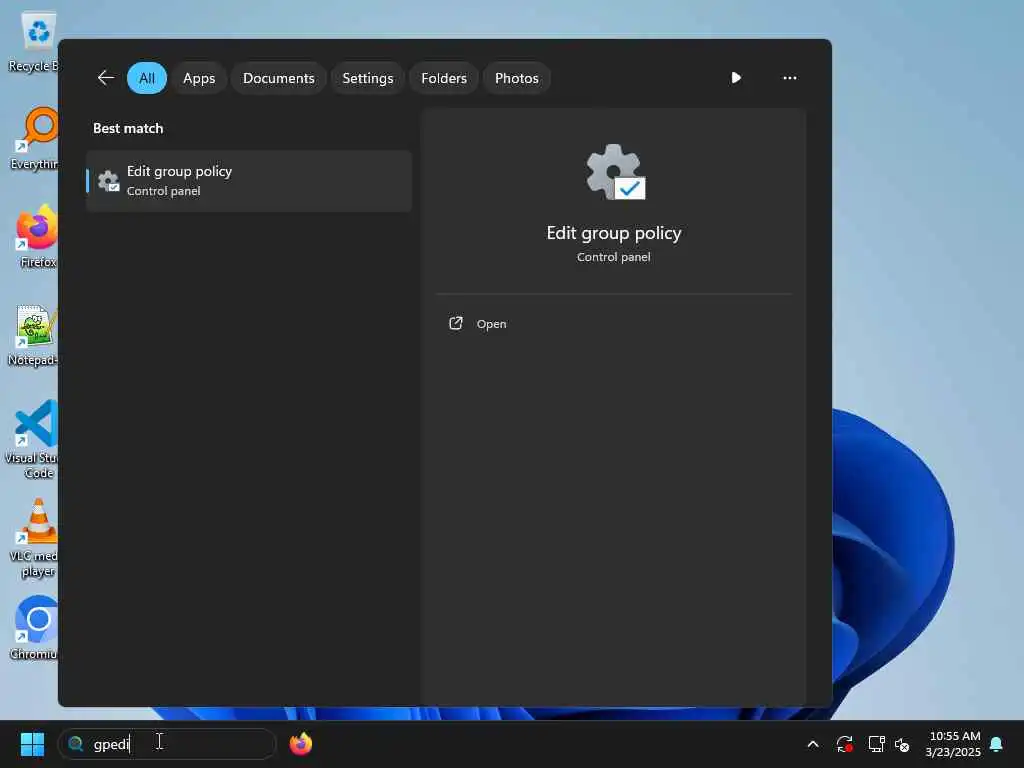
Task: Switch to the Settings filter
Action: point(368,78)
